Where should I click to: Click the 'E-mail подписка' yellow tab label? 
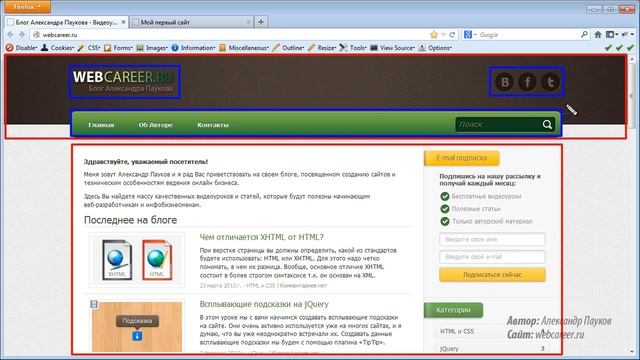pyautogui.click(x=462, y=158)
